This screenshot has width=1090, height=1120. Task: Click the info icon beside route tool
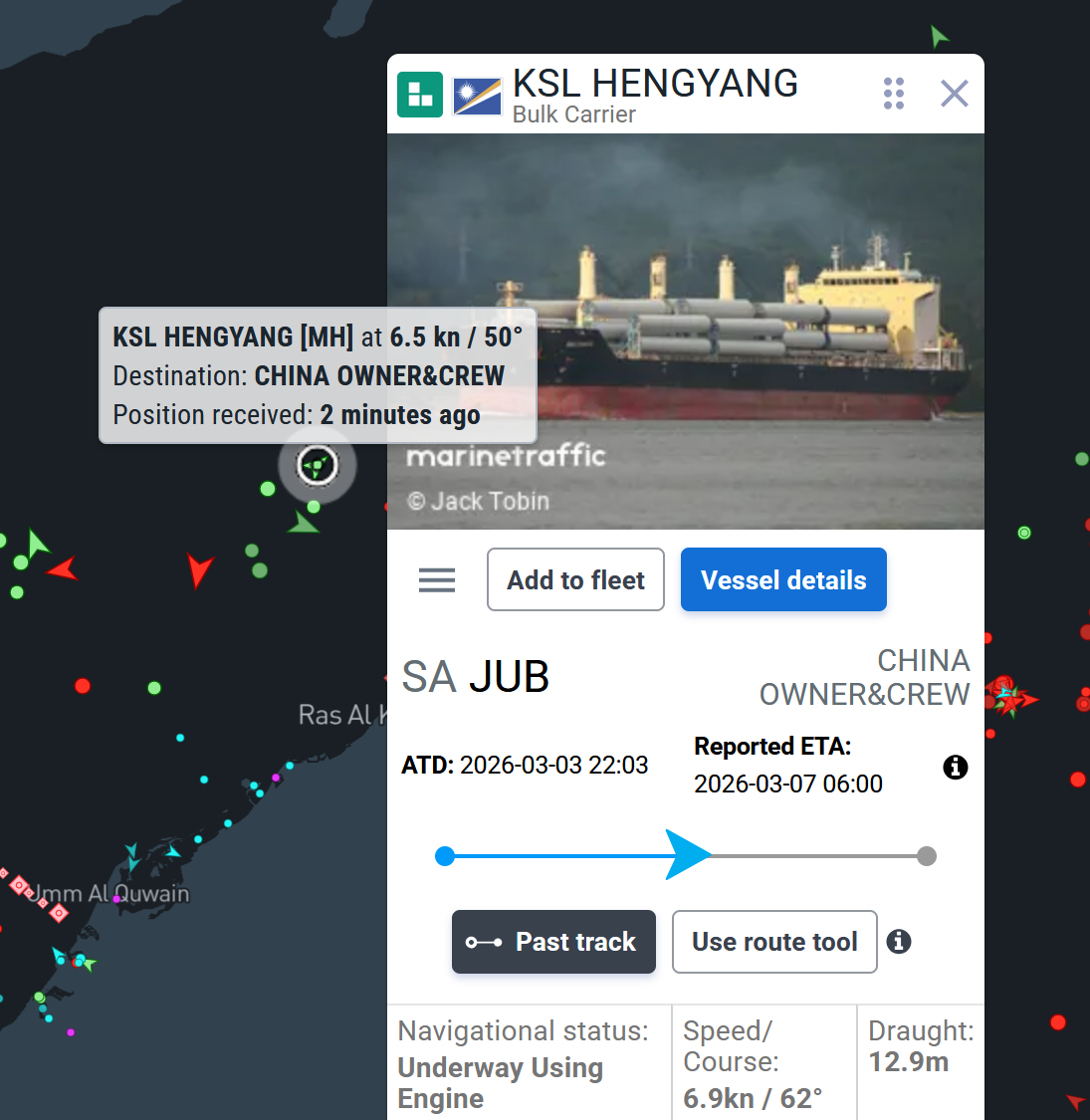pos(899,942)
